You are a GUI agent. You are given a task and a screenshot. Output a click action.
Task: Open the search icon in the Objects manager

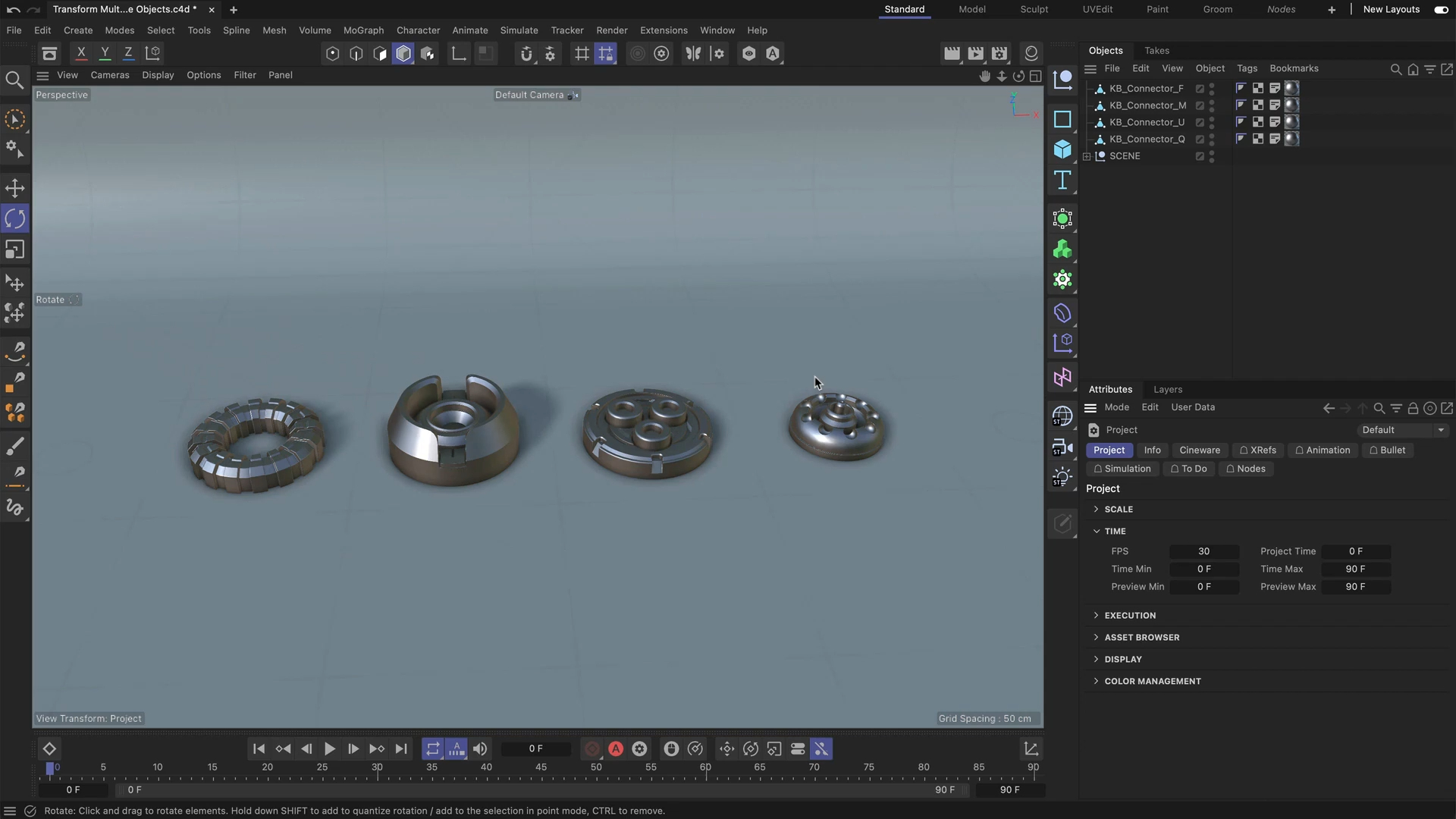click(1395, 69)
